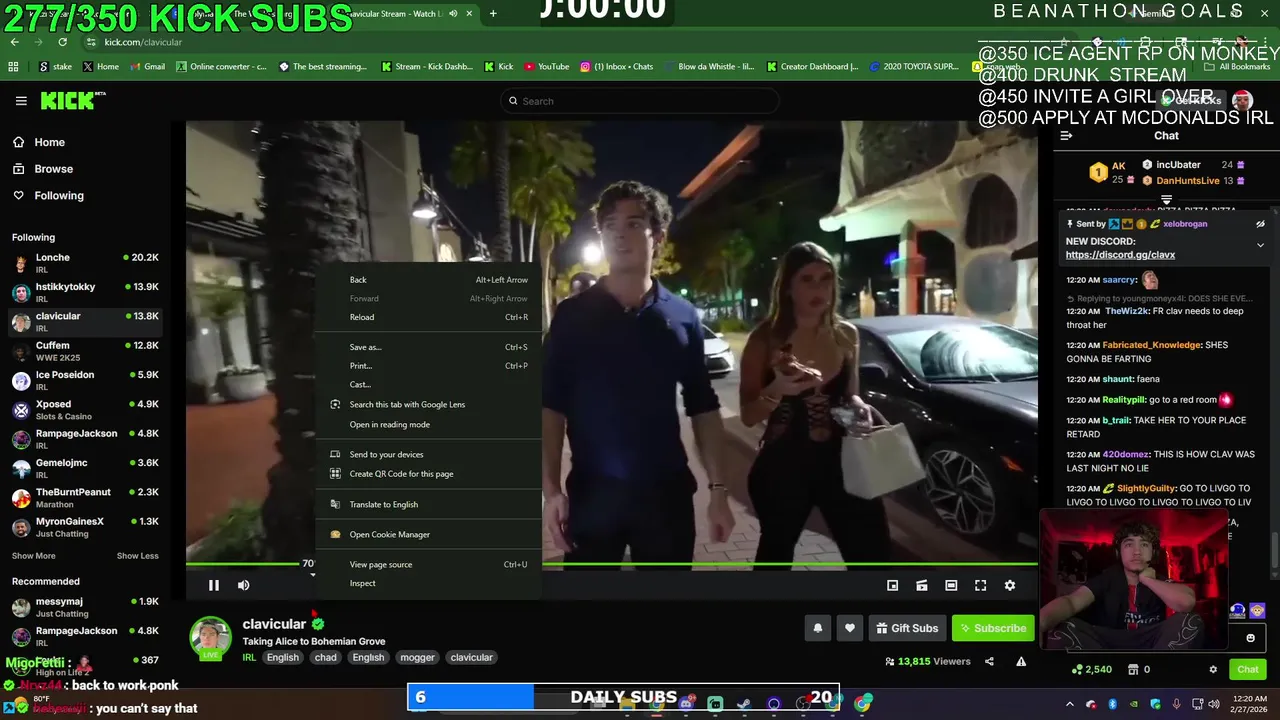Open the stake bookmark

tap(55, 67)
